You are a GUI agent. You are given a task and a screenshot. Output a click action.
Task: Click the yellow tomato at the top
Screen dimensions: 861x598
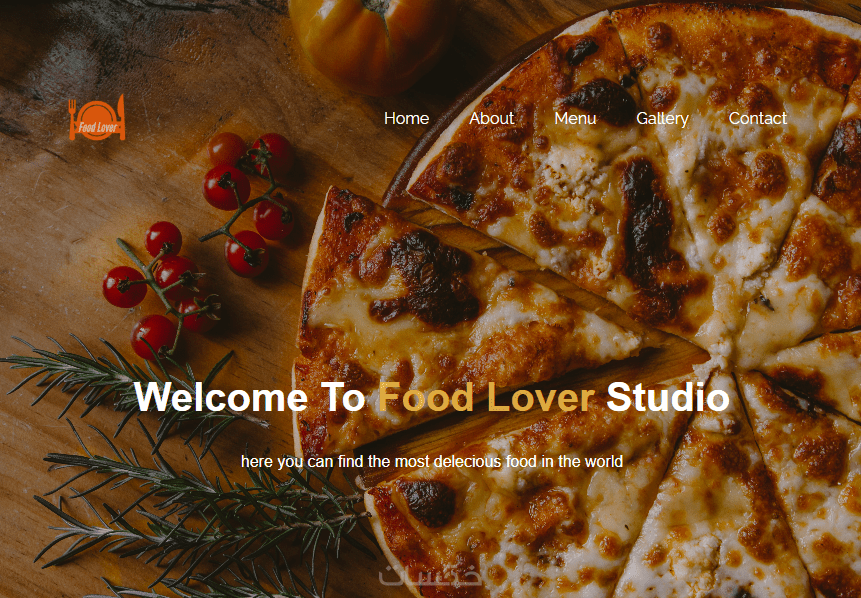pos(372,44)
